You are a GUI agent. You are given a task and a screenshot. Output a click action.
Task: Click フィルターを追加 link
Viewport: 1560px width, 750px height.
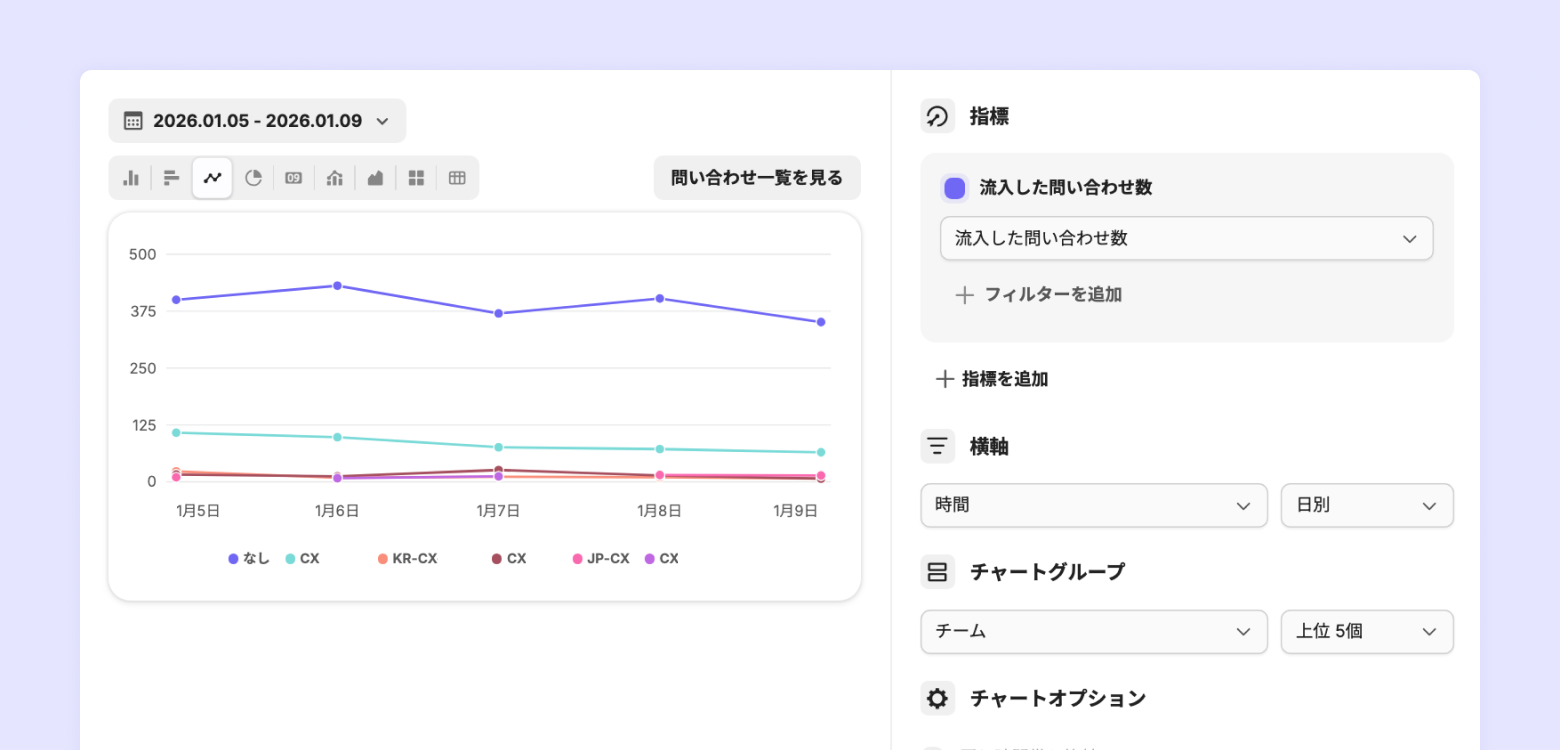(x=1039, y=295)
